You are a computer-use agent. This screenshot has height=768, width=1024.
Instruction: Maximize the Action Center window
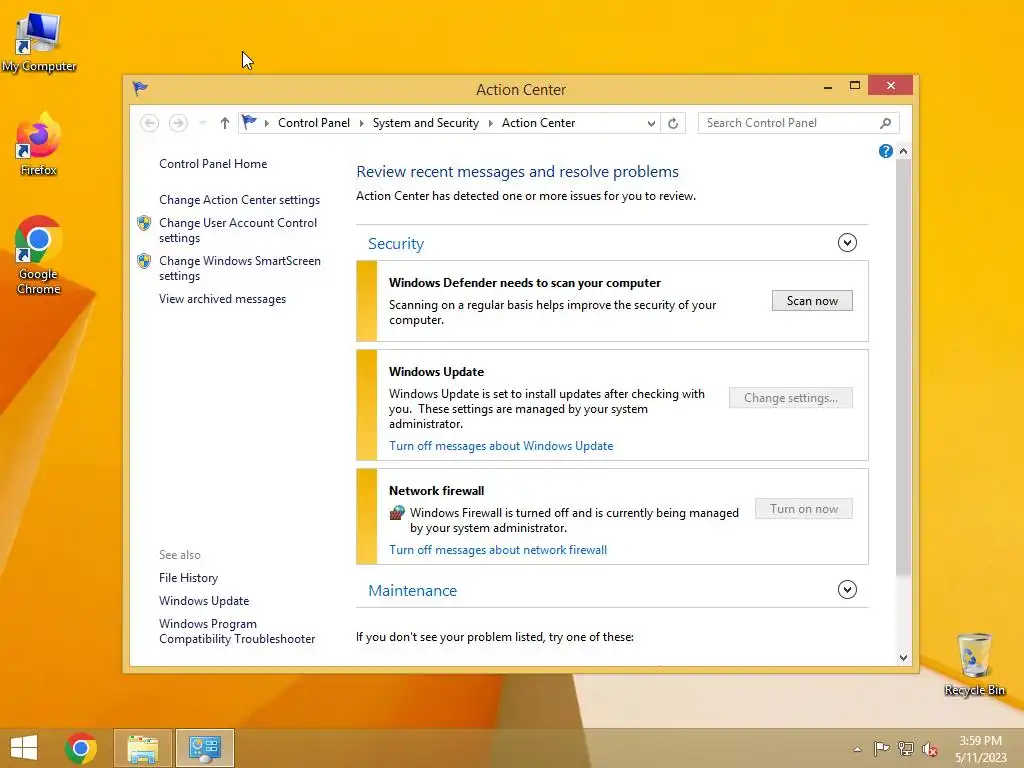[x=854, y=86]
